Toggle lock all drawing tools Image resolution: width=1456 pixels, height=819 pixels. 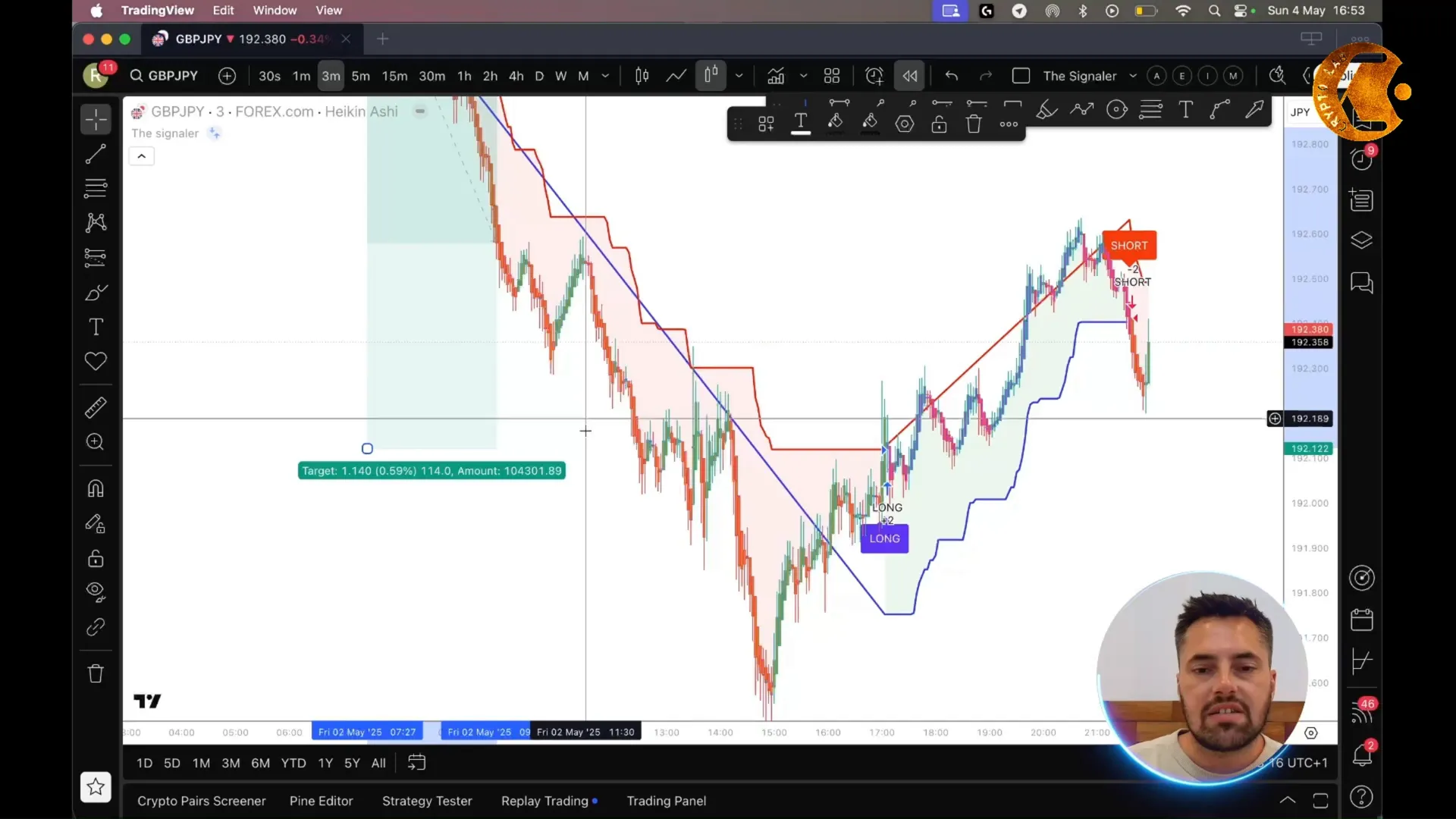(96, 559)
